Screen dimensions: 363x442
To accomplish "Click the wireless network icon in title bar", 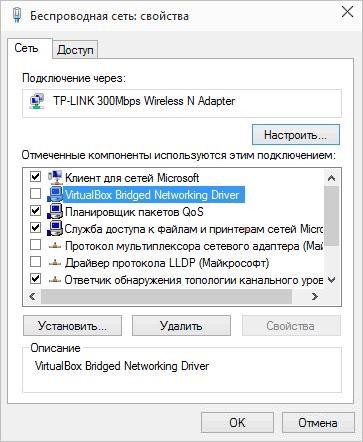I will pos(17,15).
